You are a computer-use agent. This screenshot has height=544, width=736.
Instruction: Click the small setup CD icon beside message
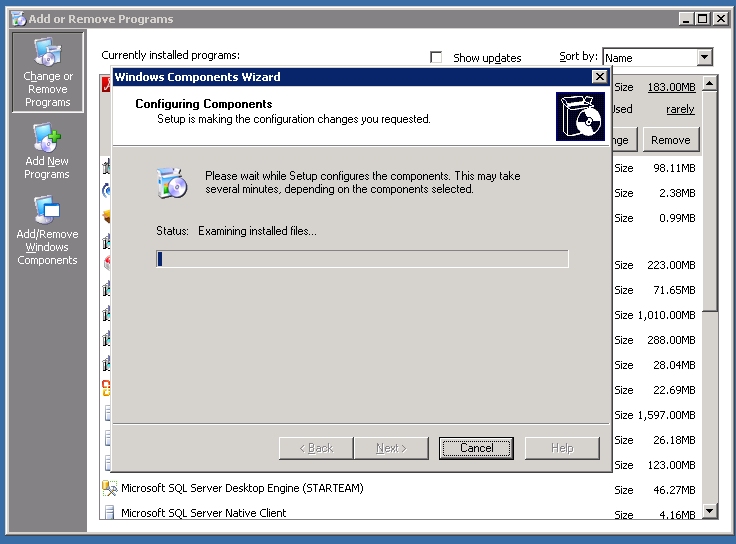pyautogui.click(x=172, y=183)
